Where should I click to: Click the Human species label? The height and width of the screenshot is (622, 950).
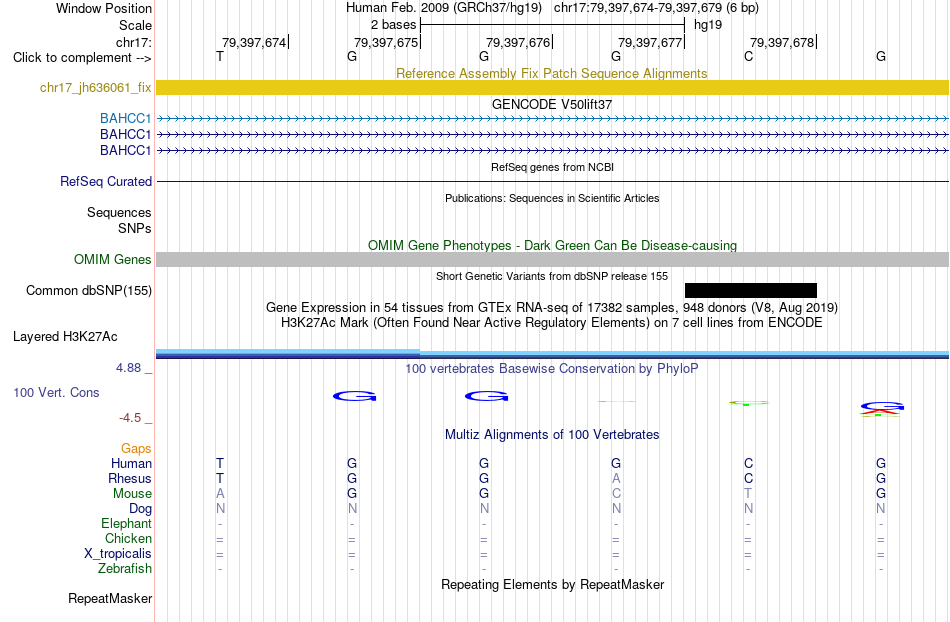[131, 463]
